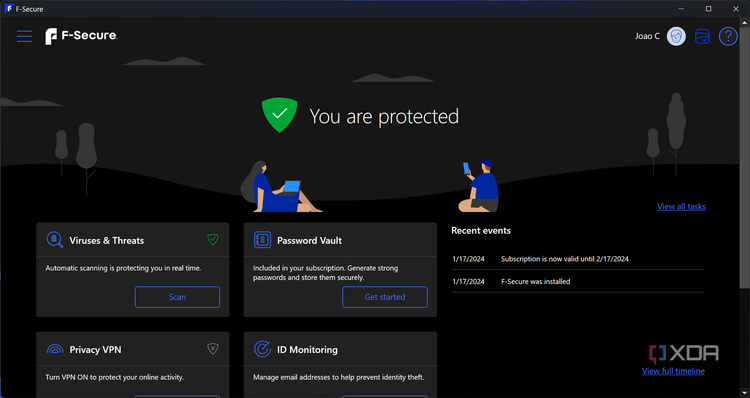The image size is (750, 398).
Task: Click the F-Secure logo in header
Action: pos(81,36)
